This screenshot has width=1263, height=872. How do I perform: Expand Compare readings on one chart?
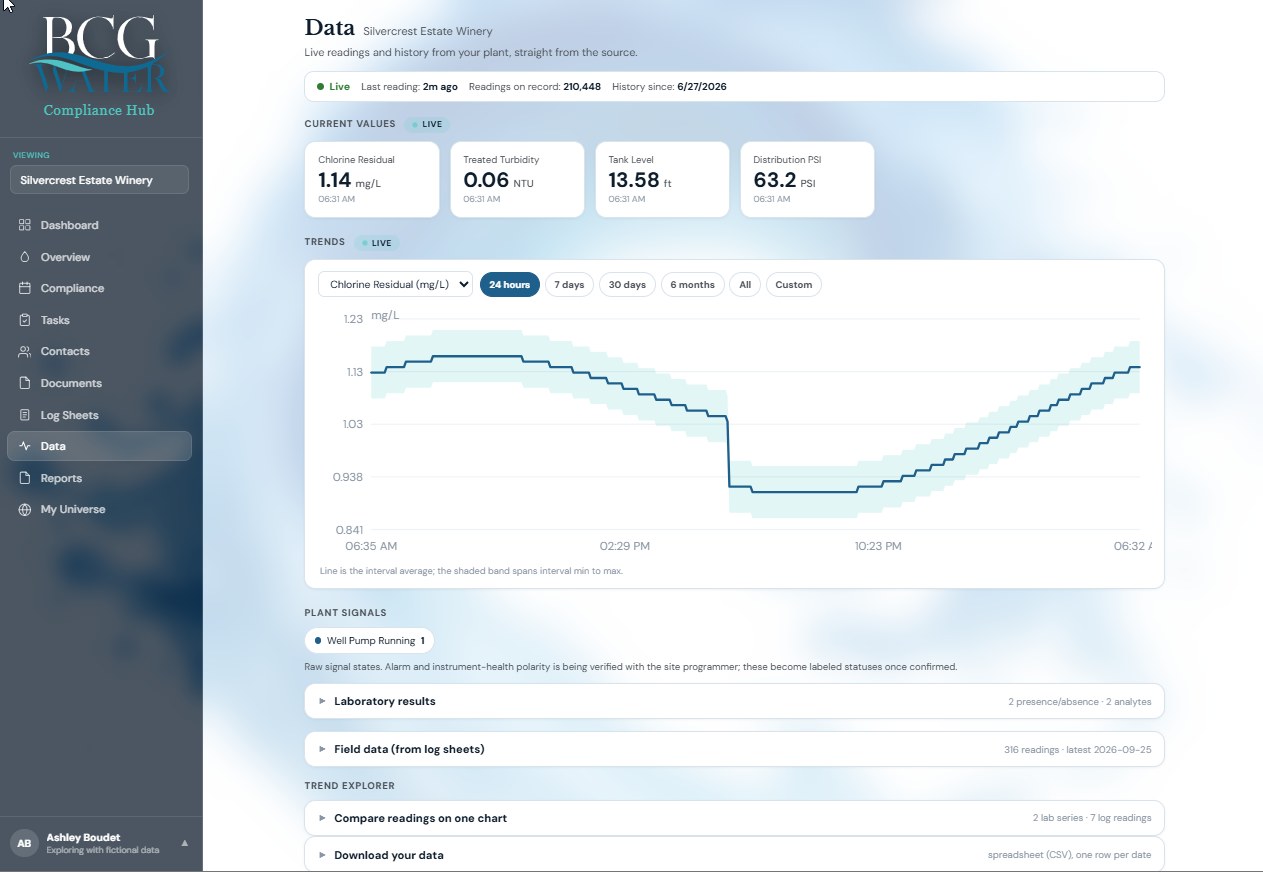click(x=734, y=818)
